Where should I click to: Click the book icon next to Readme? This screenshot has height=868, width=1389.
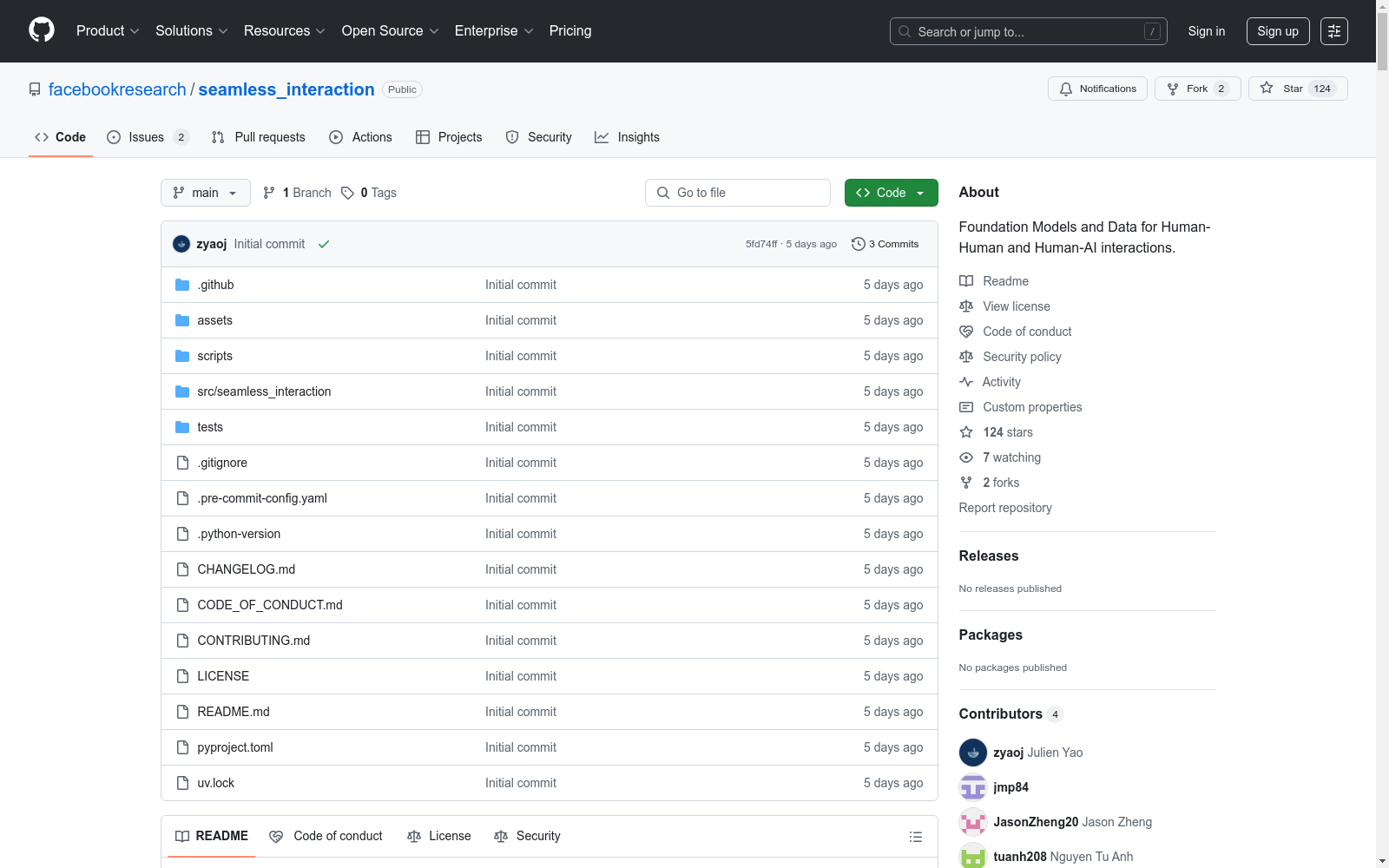point(966,281)
